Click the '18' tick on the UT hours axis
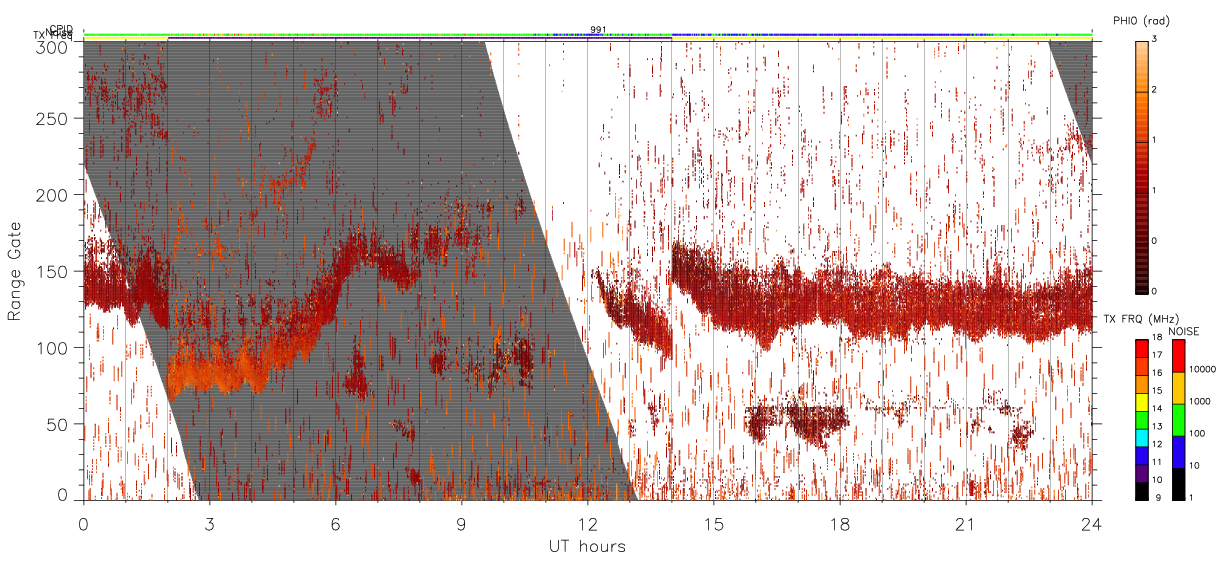 pos(839,523)
